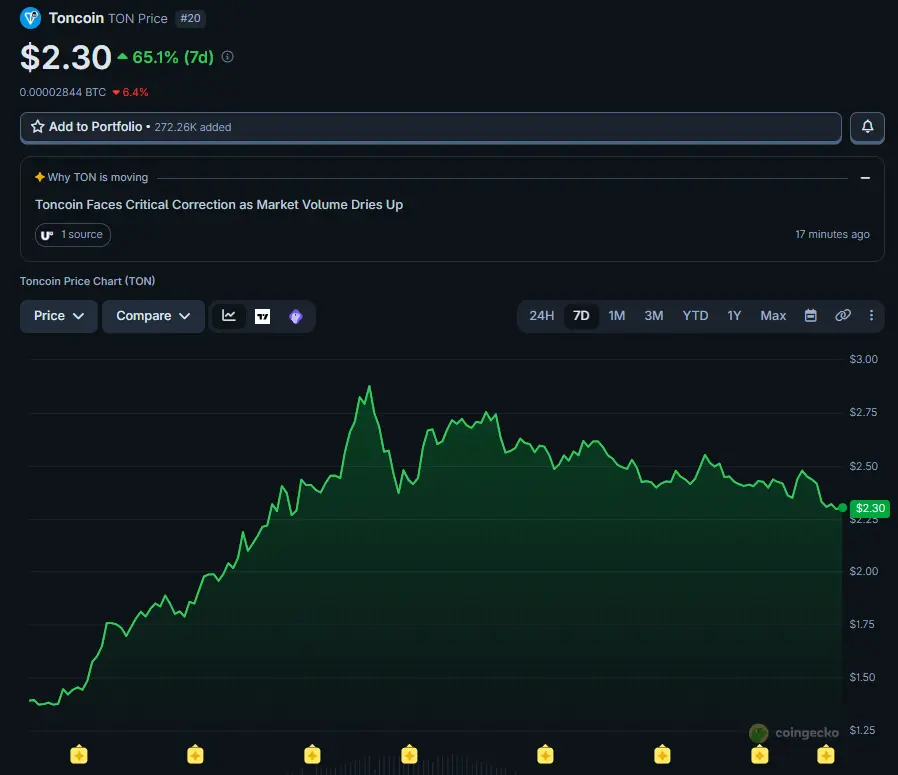898x775 pixels.
Task: Click the 6.4% BTC change value
Action: (x=130, y=92)
